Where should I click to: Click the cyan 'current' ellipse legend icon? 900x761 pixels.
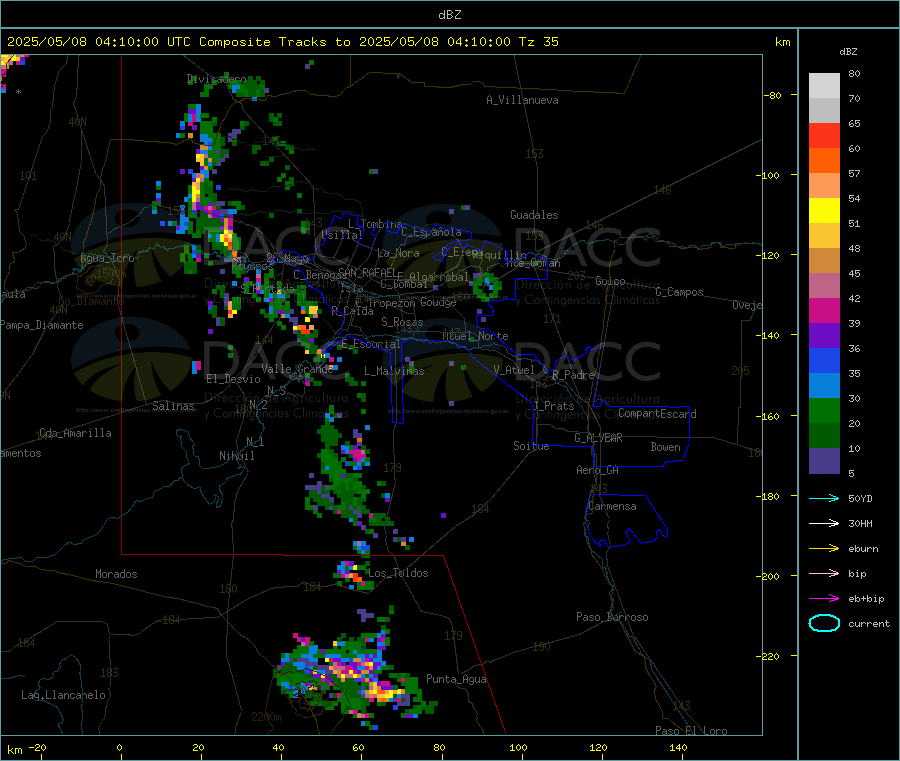tap(824, 623)
